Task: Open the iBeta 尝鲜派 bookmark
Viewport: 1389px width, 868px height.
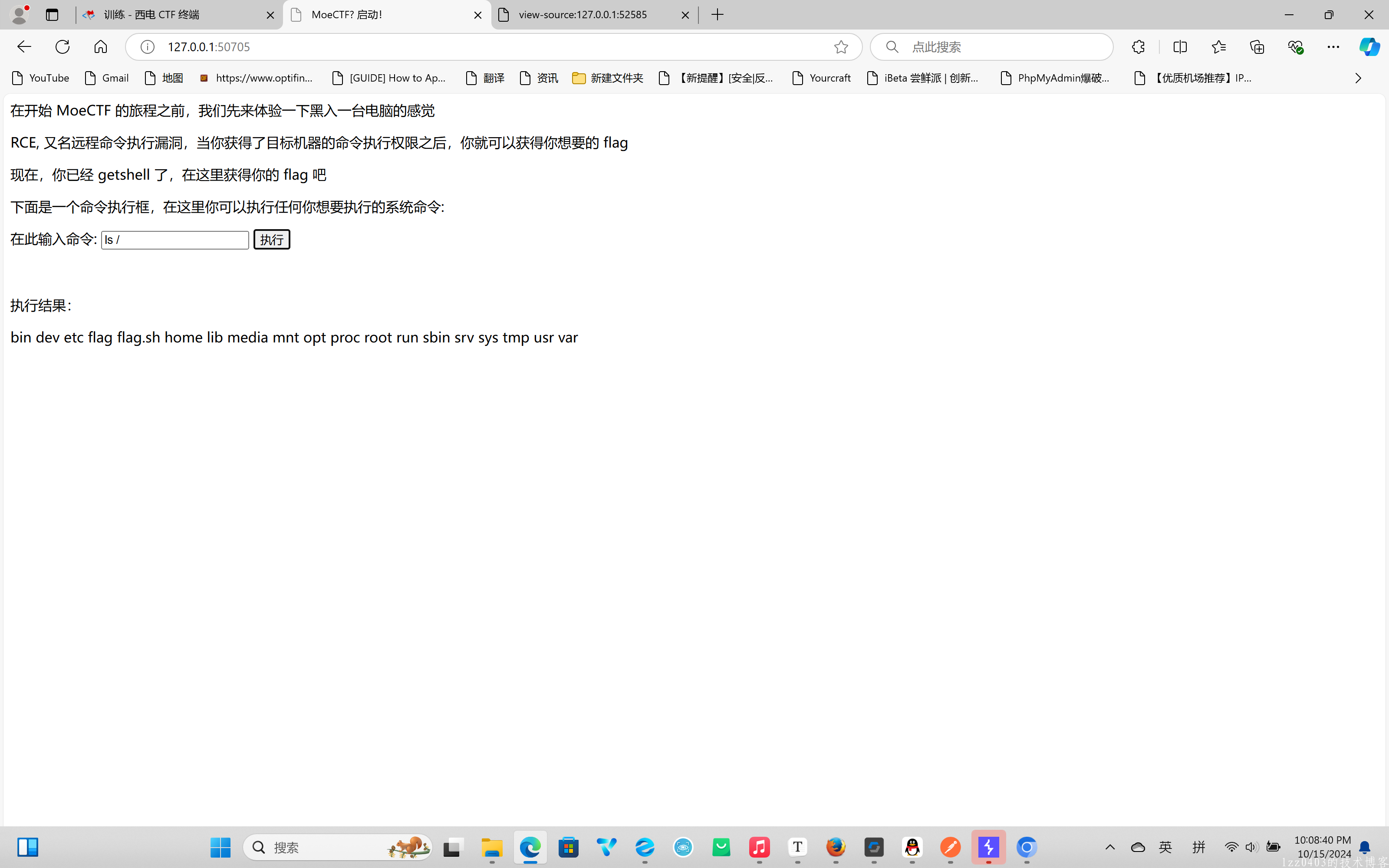Action: [922, 78]
